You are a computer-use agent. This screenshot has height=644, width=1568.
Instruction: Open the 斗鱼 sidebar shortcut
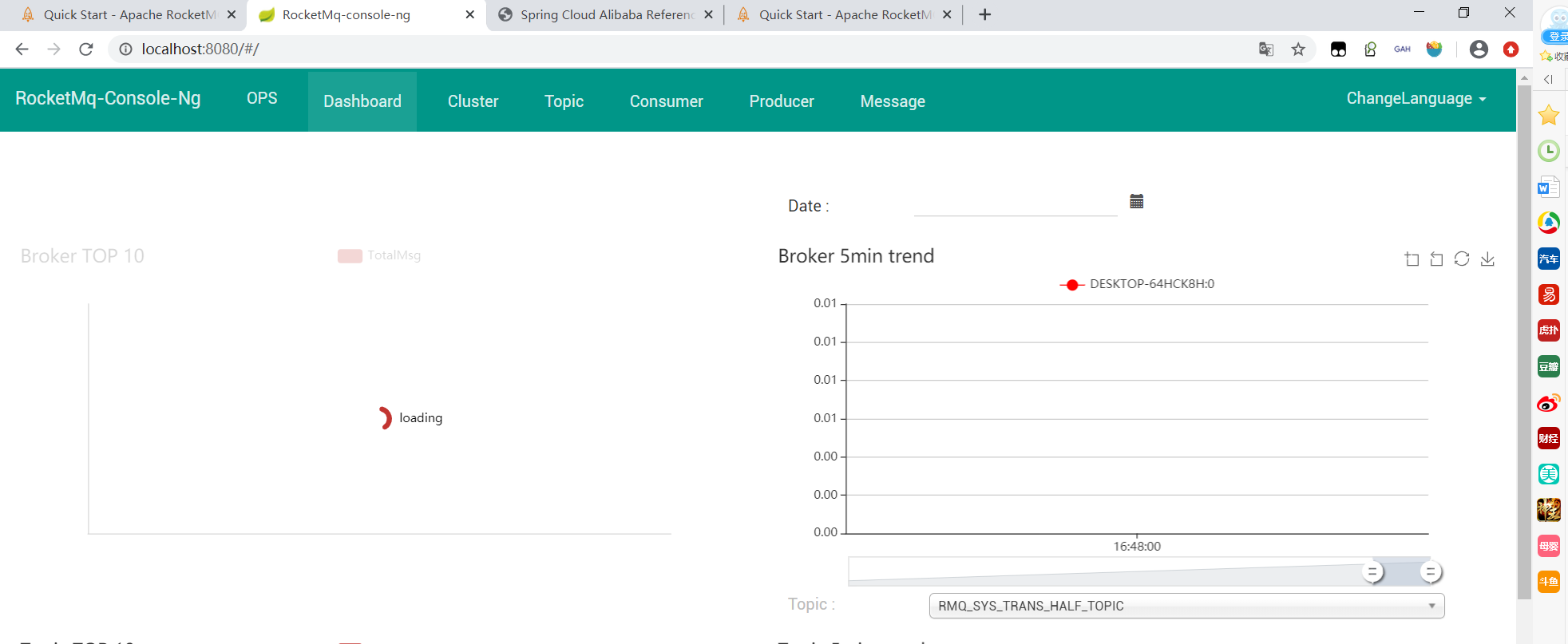(x=1549, y=582)
